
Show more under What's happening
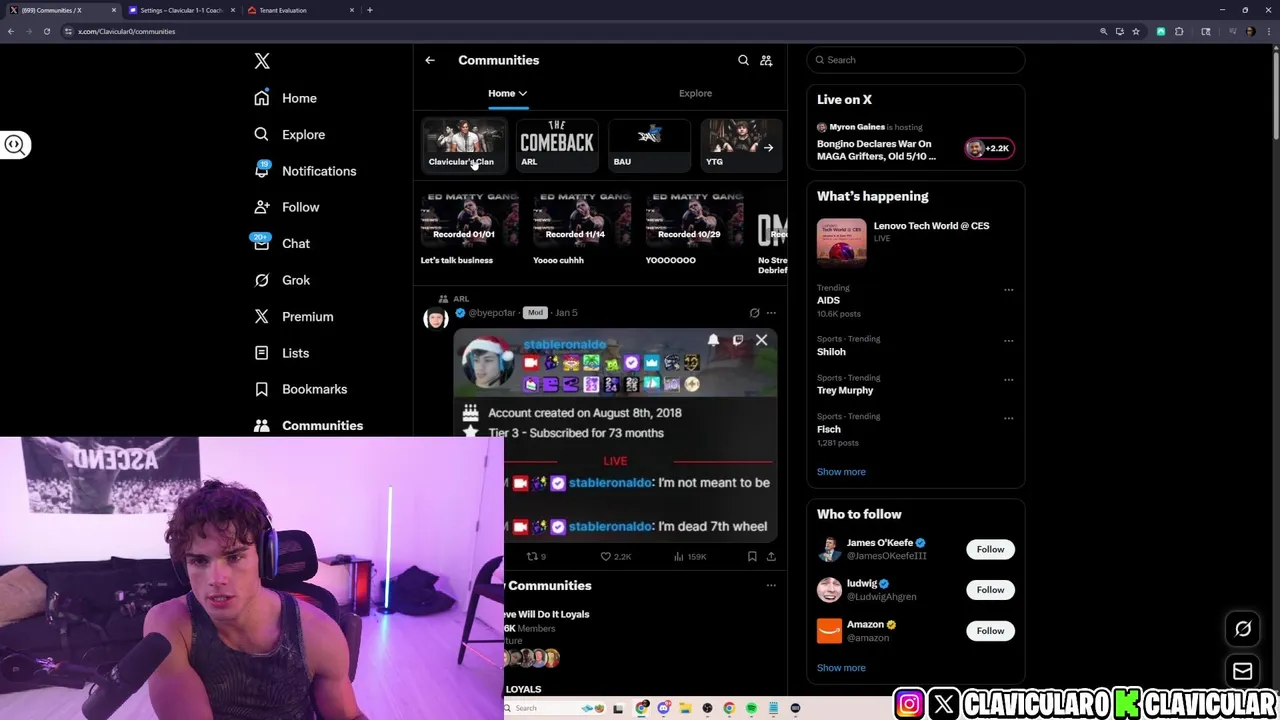click(841, 472)
